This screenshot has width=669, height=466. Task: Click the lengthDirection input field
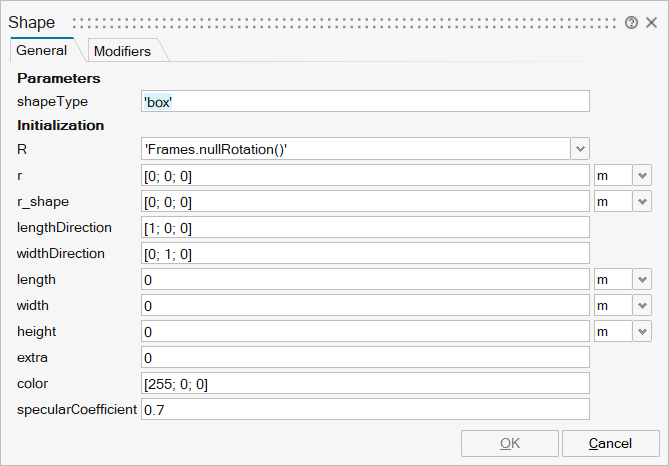pos(365,227)
